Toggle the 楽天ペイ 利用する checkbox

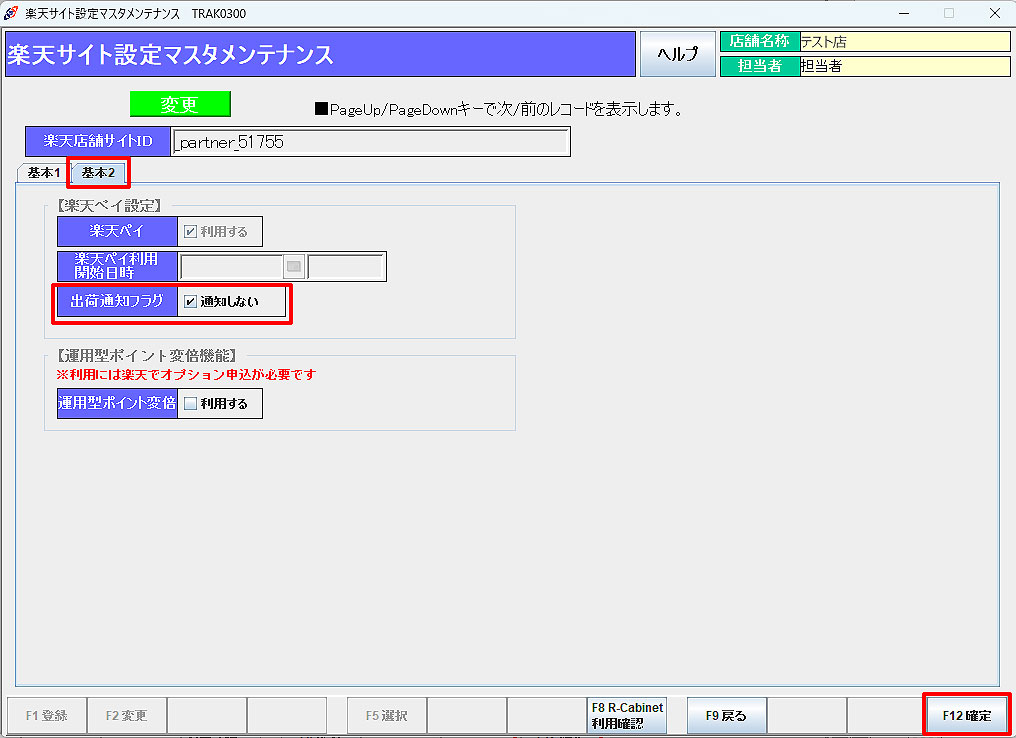point(190,231)
